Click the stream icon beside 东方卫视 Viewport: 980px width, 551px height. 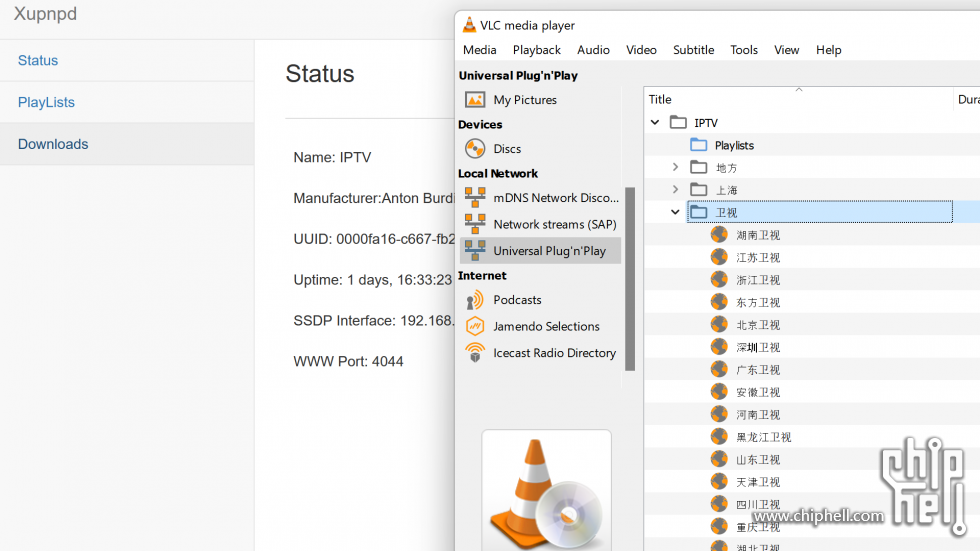(719, 302)
